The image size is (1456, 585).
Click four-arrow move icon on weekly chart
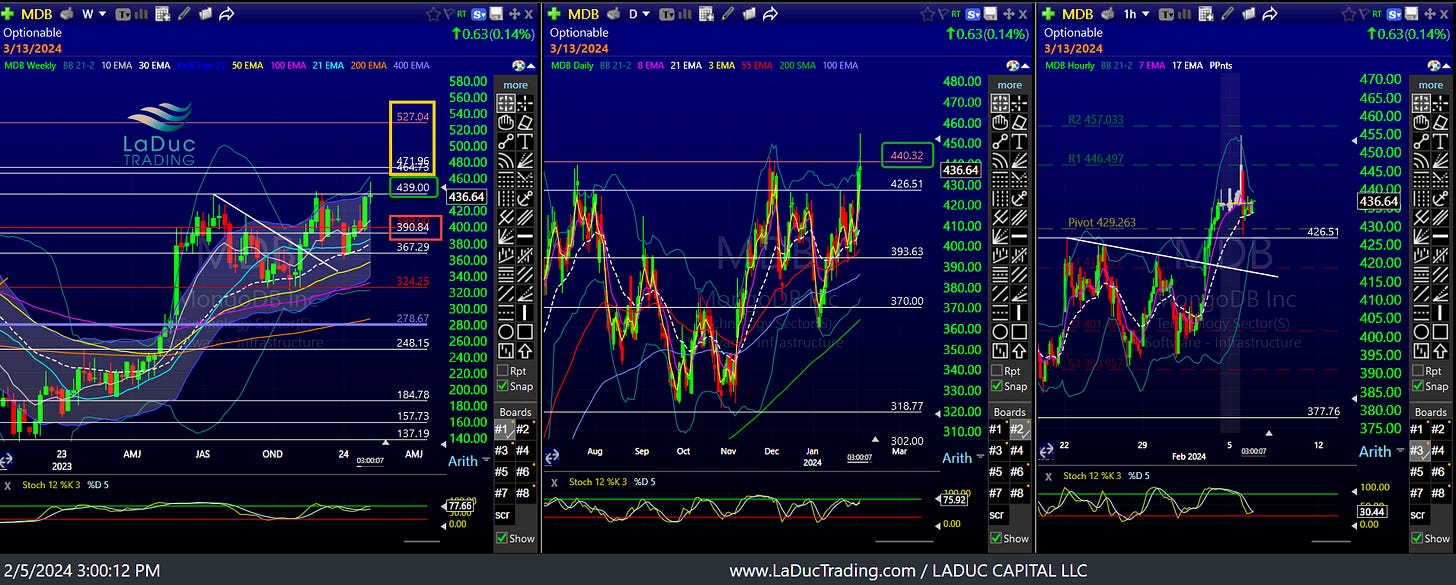515,14
